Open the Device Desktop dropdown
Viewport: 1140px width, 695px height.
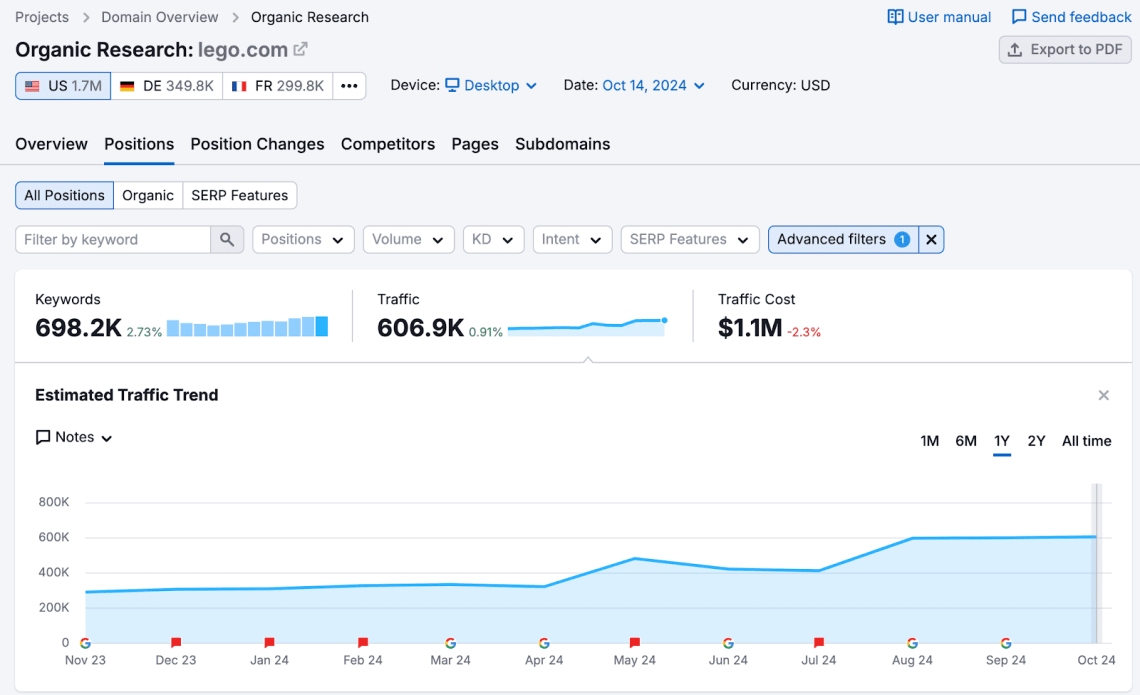[491, 85]
